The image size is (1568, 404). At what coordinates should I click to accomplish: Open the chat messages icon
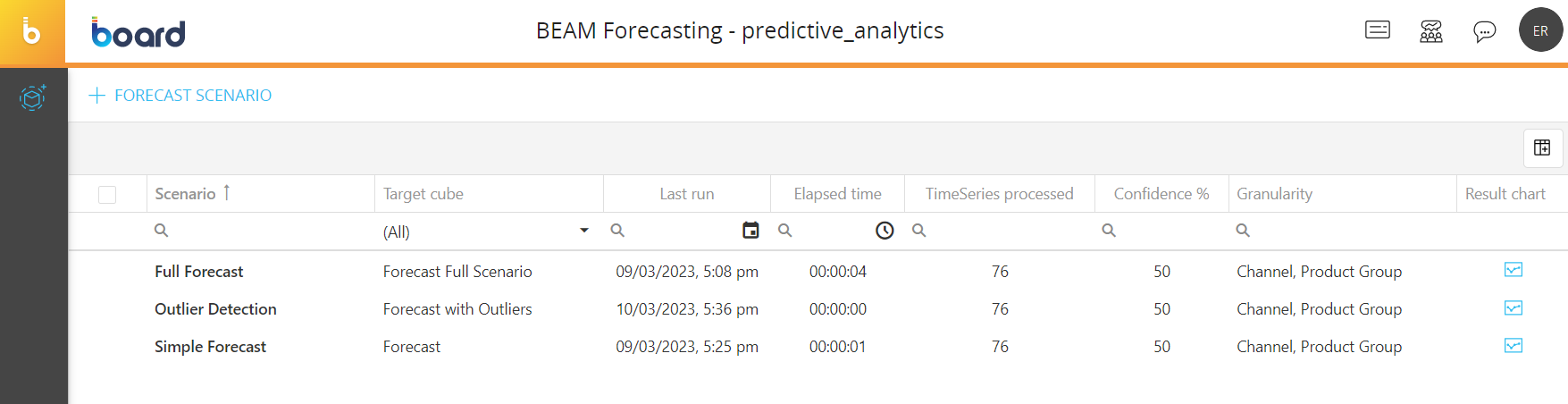point(1484,31)
